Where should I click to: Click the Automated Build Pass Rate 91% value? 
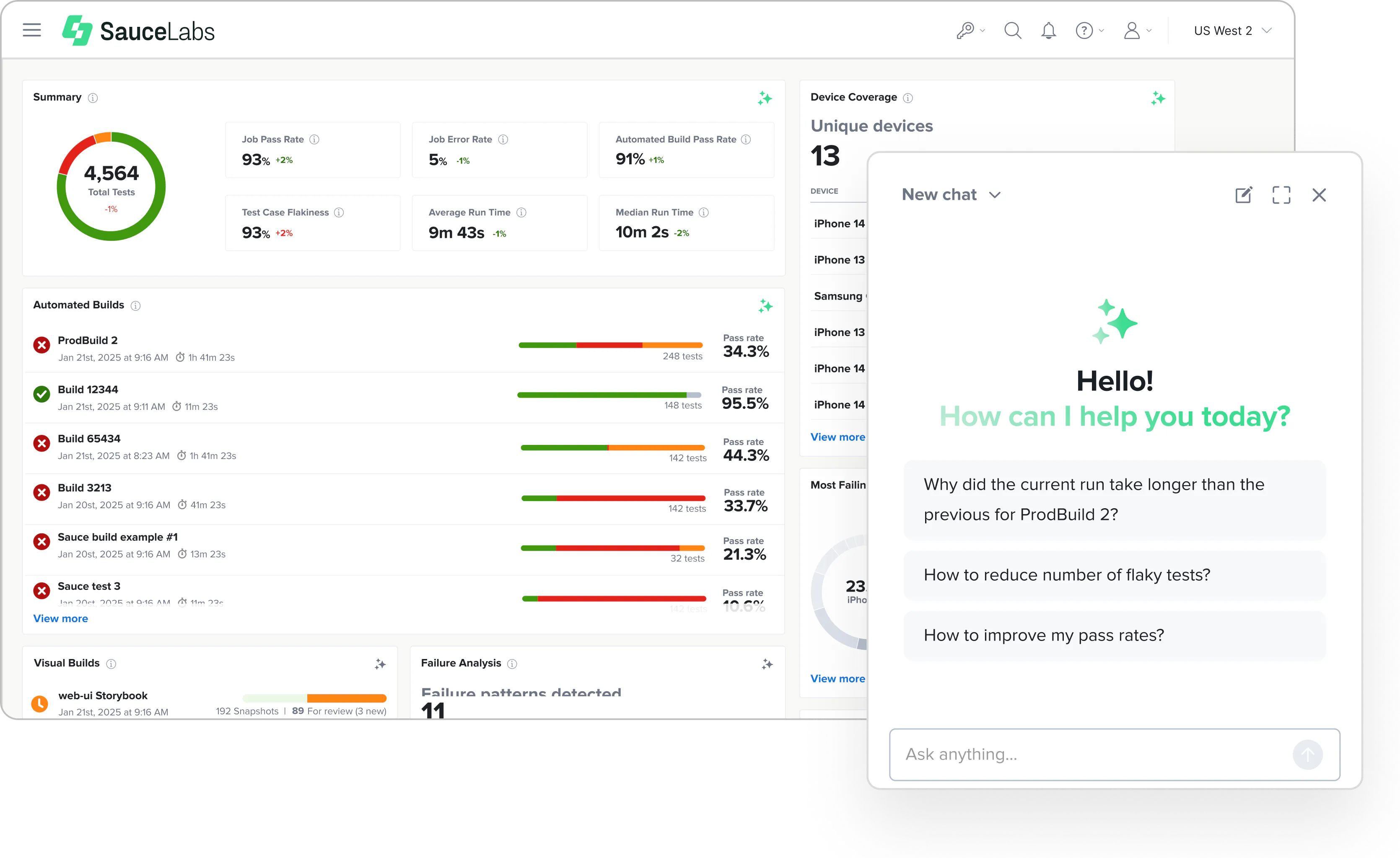coord(630,159)
